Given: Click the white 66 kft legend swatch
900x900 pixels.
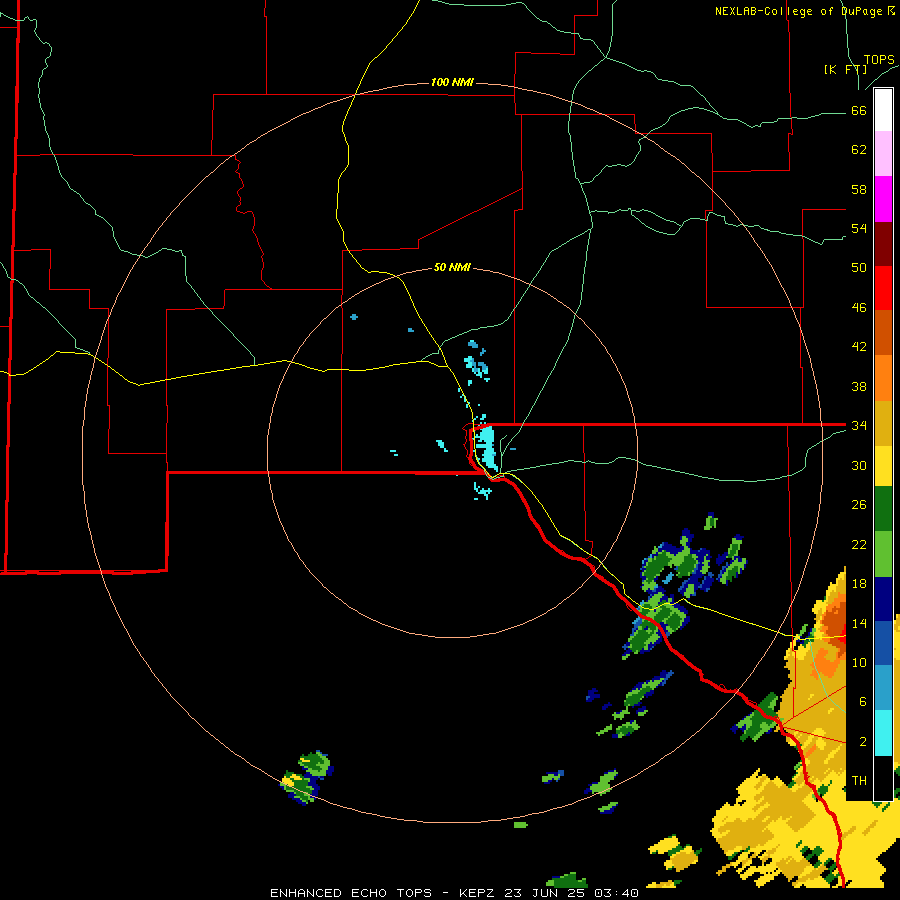Looking at the screenshot, I should click(x=883, y=110).
